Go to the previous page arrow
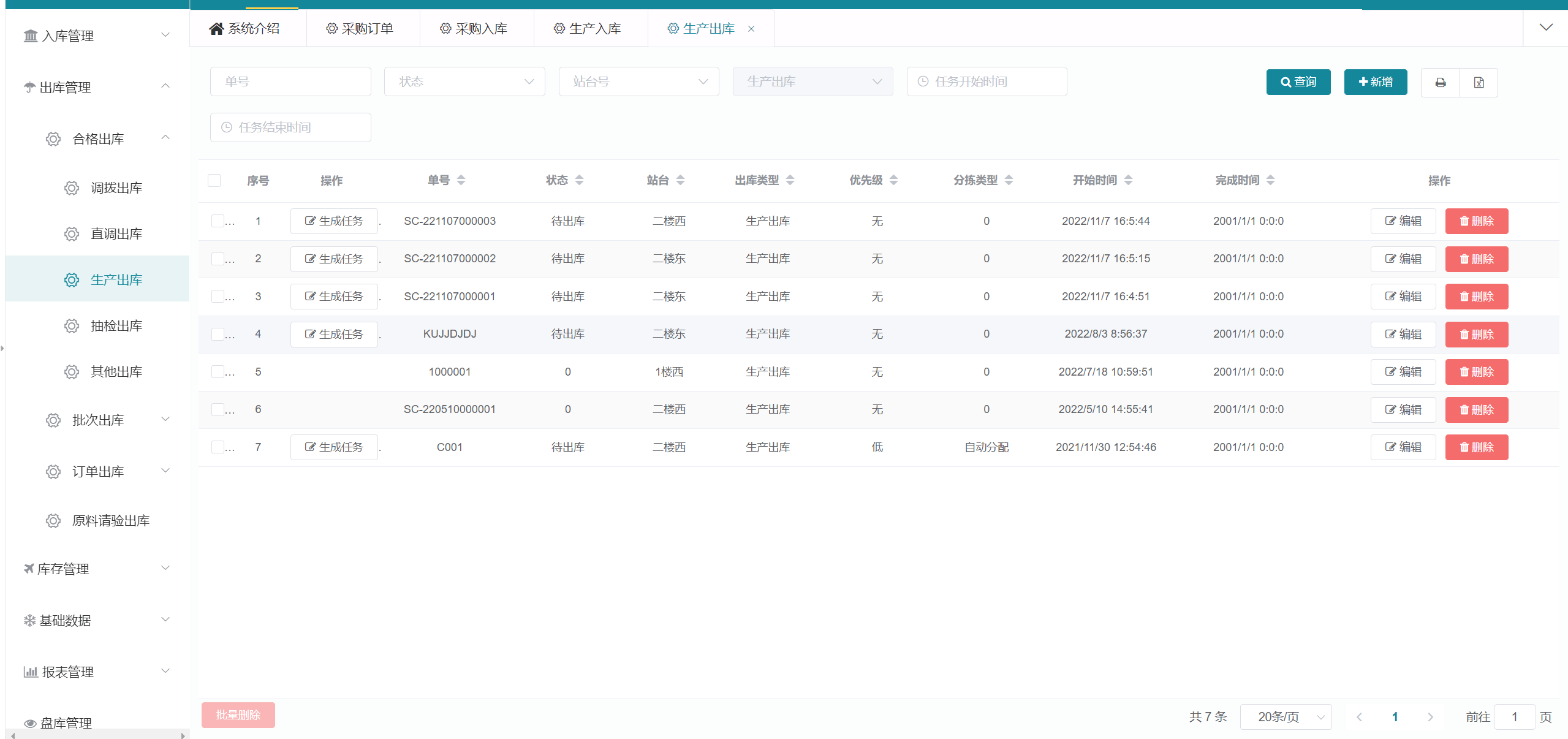 (x=1359, y=717)
